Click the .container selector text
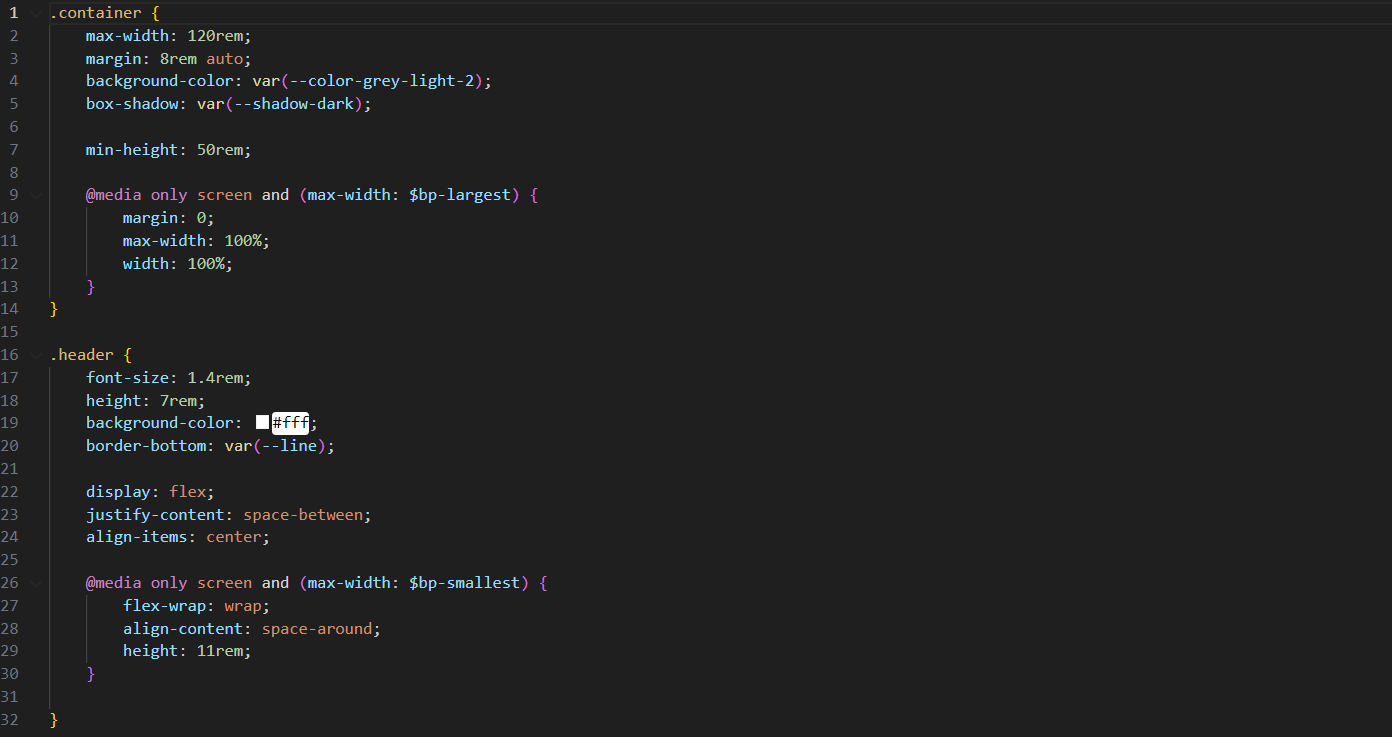 point(95,13)
